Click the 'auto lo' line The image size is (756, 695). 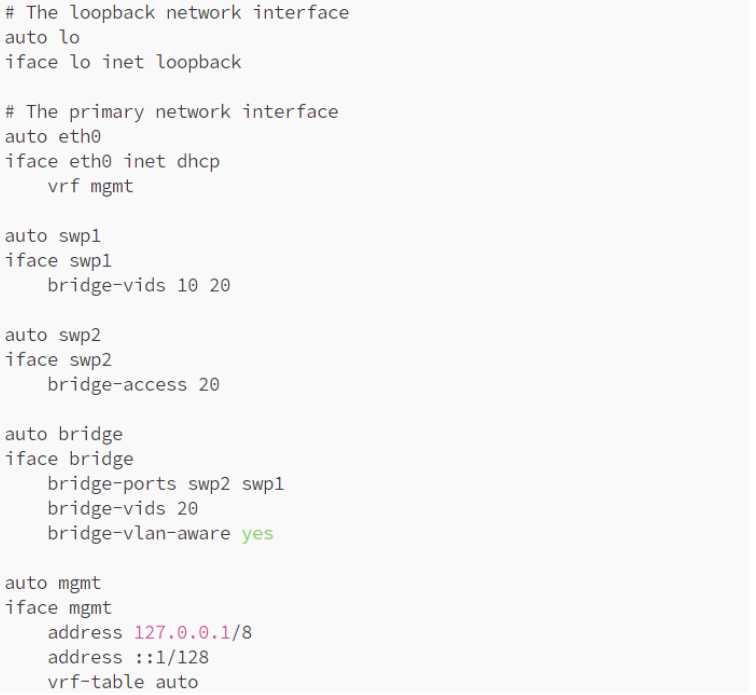click(x=42, y=38)
